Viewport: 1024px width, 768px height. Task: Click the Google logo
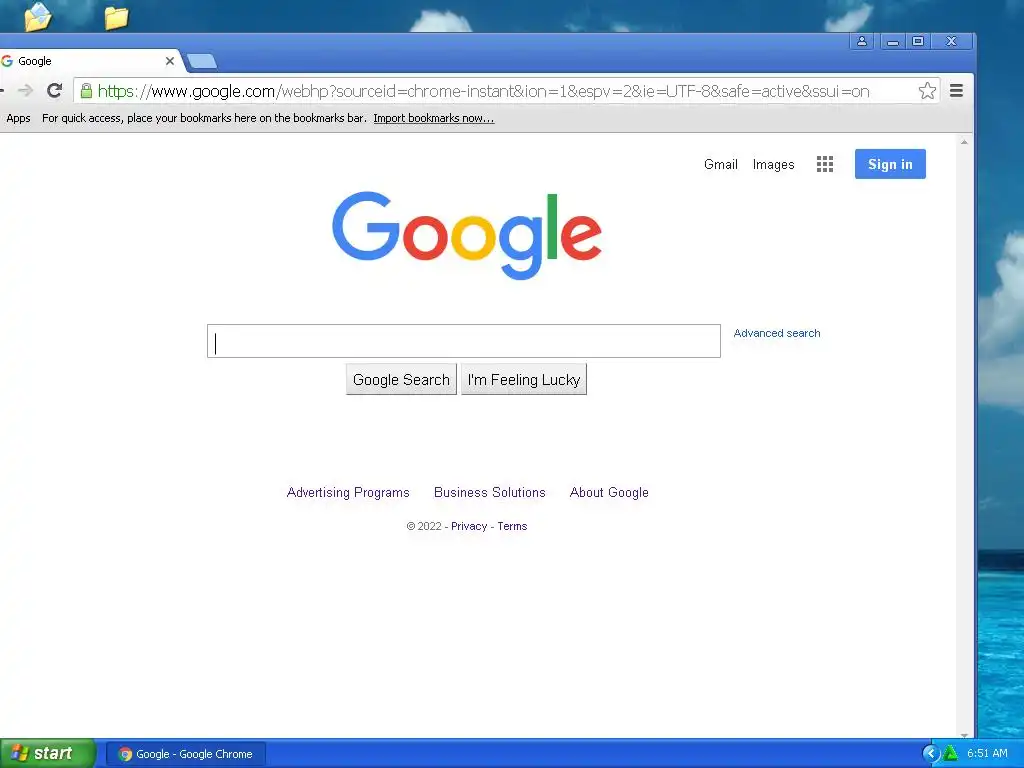coord(466,235)
